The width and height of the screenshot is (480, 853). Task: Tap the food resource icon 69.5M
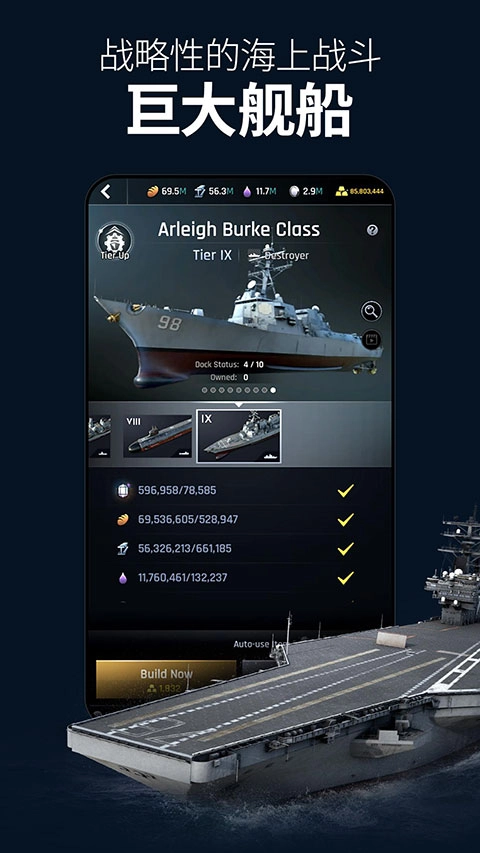(152, 191)
